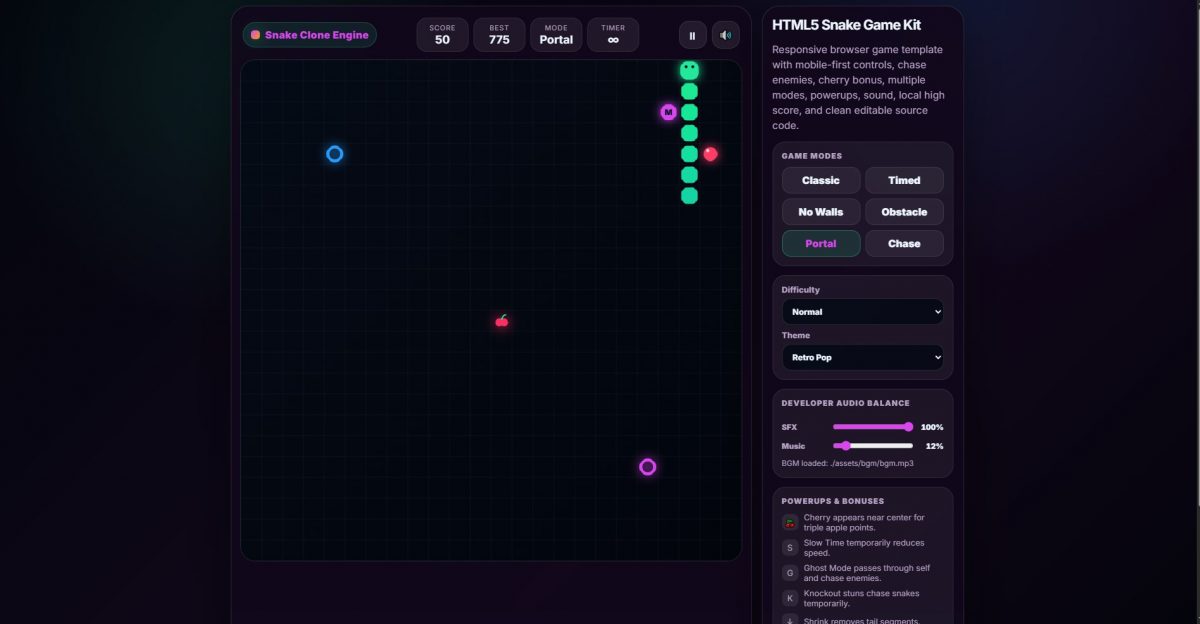Click the Knockout stuns chase snakes text
Screen dimensions: 1200x624
[861, 598]
